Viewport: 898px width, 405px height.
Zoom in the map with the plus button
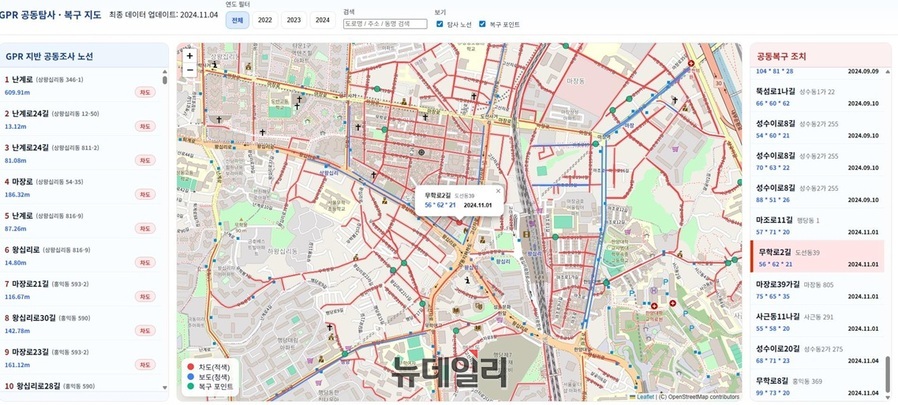190,56
